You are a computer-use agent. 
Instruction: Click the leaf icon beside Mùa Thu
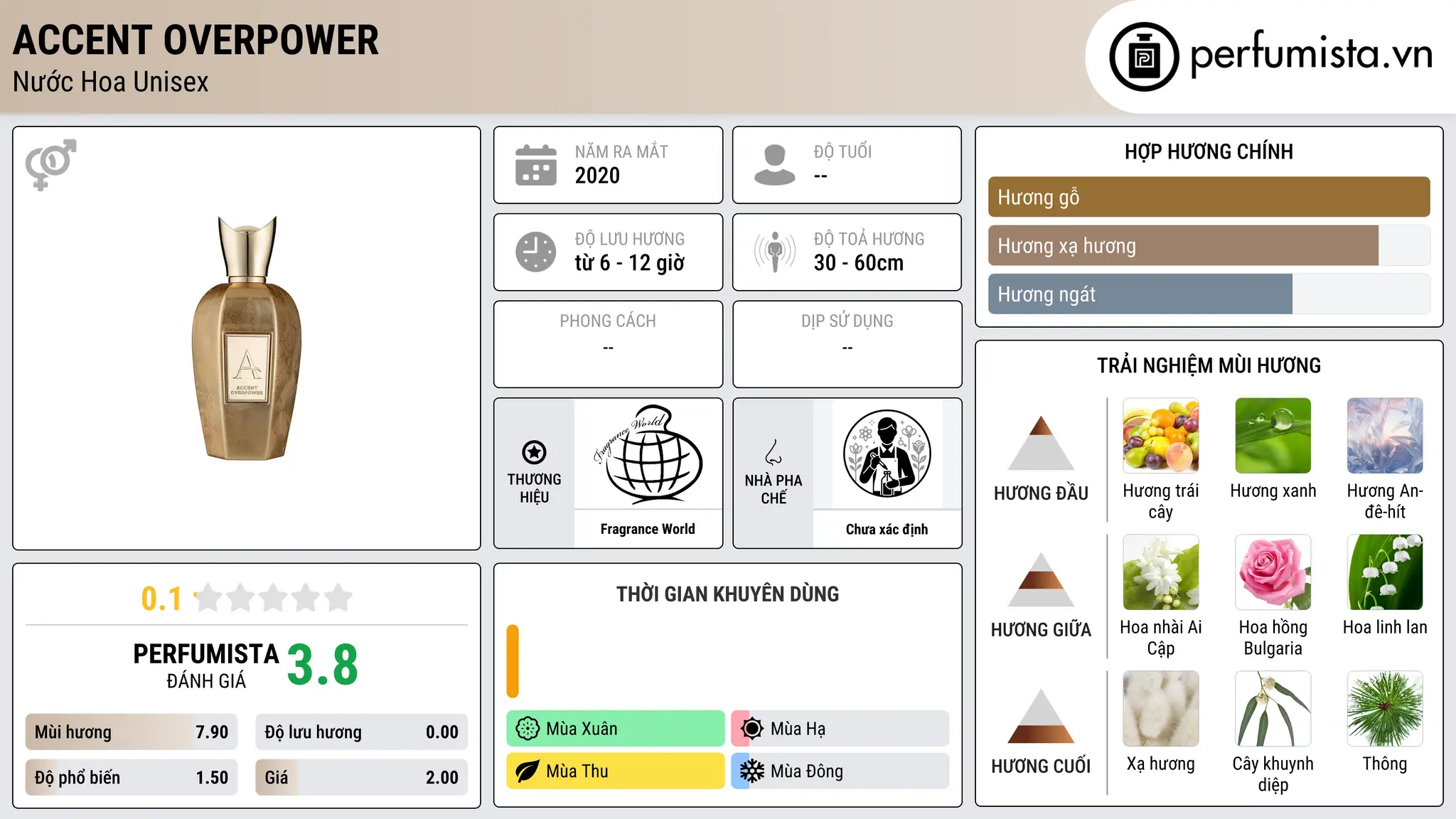528,771
